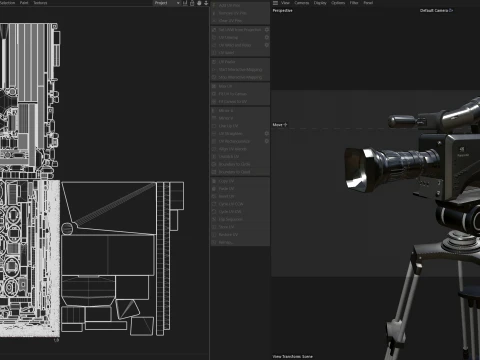Choose Fit UV to Canvas
This screenshot has width=480, height=360.
coord(240,94)
